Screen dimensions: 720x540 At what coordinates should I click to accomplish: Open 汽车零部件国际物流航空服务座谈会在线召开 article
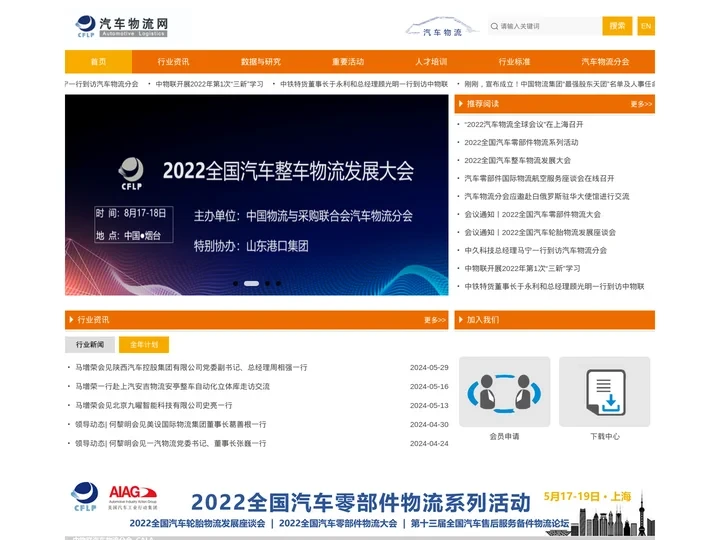point(539,178)
